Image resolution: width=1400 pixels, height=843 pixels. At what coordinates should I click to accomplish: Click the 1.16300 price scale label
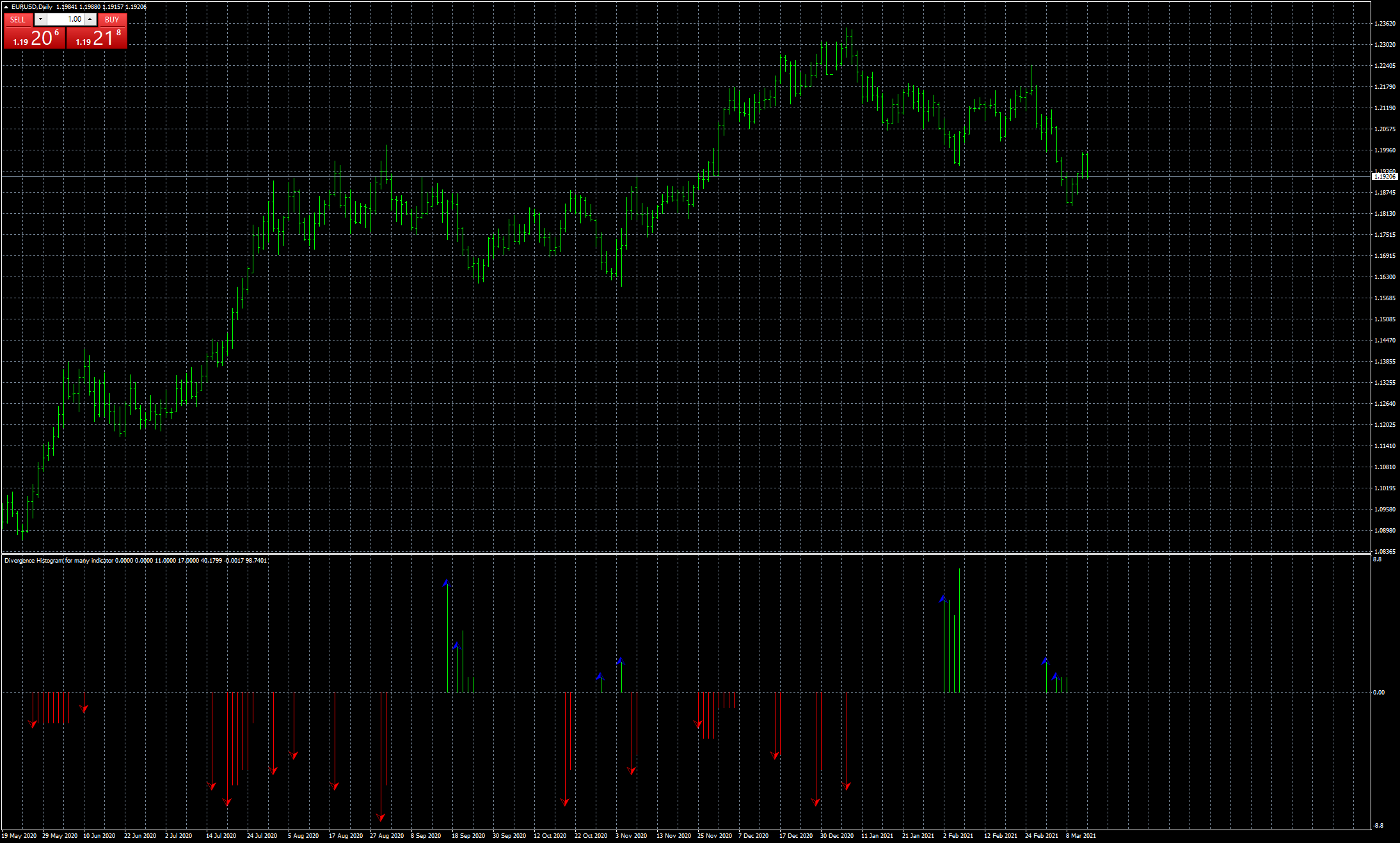click(x=1385, y=277)
